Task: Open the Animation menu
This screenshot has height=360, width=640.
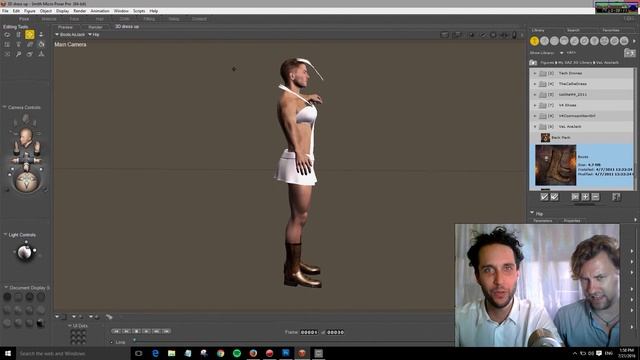Action: click(x=100, y=11)
